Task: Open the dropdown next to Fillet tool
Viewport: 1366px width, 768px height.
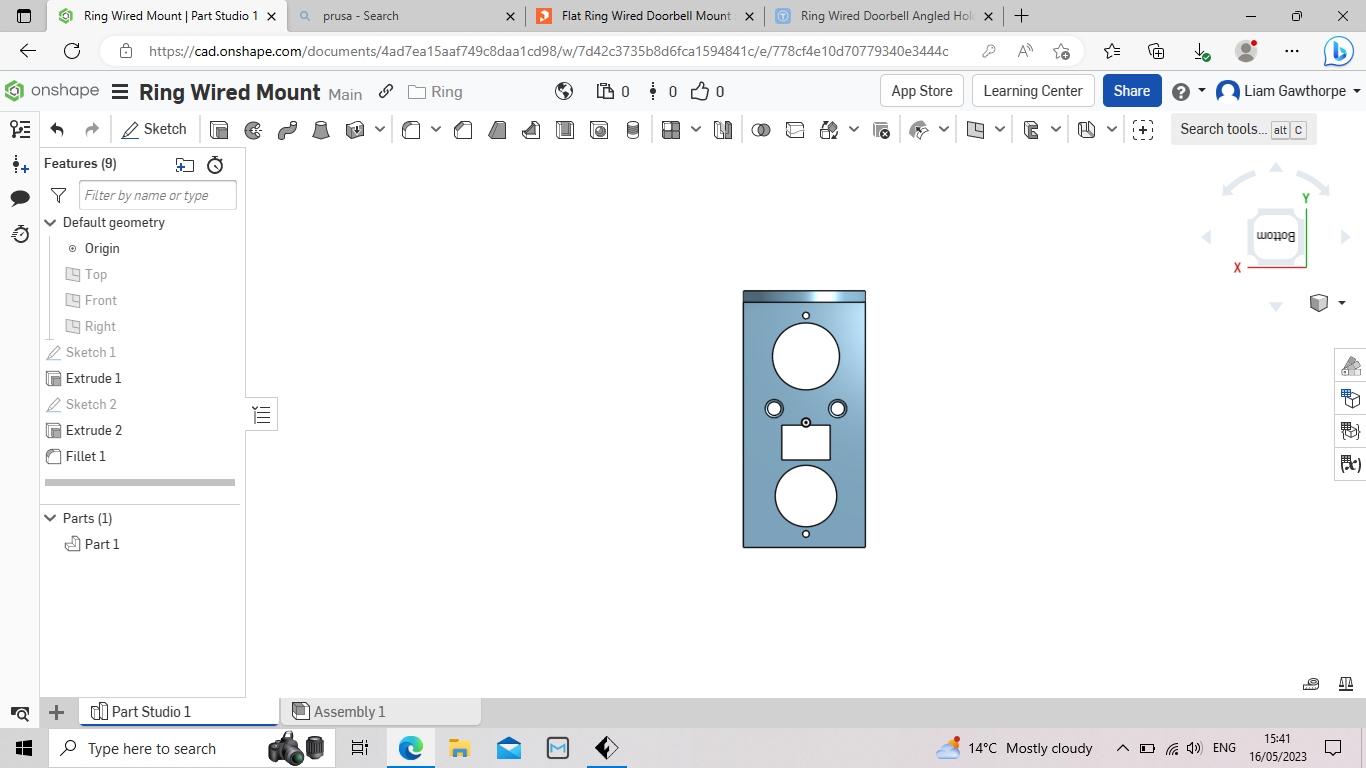Action: tap(436, 130)
